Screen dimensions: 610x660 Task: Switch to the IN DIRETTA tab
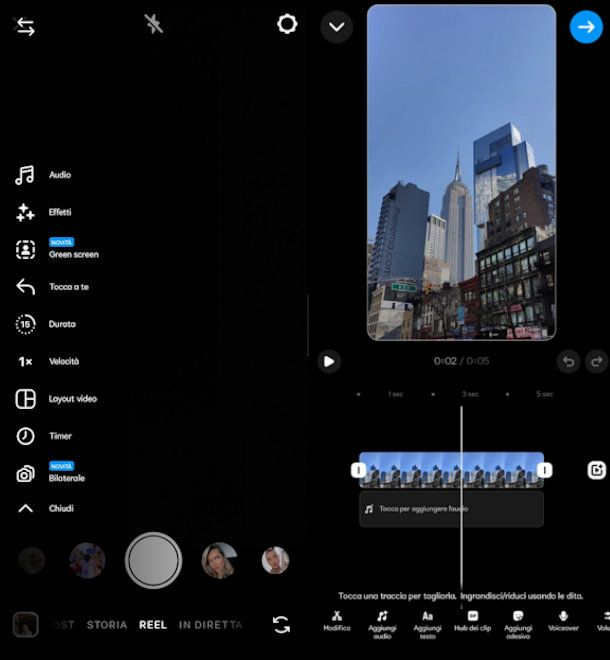210,625
